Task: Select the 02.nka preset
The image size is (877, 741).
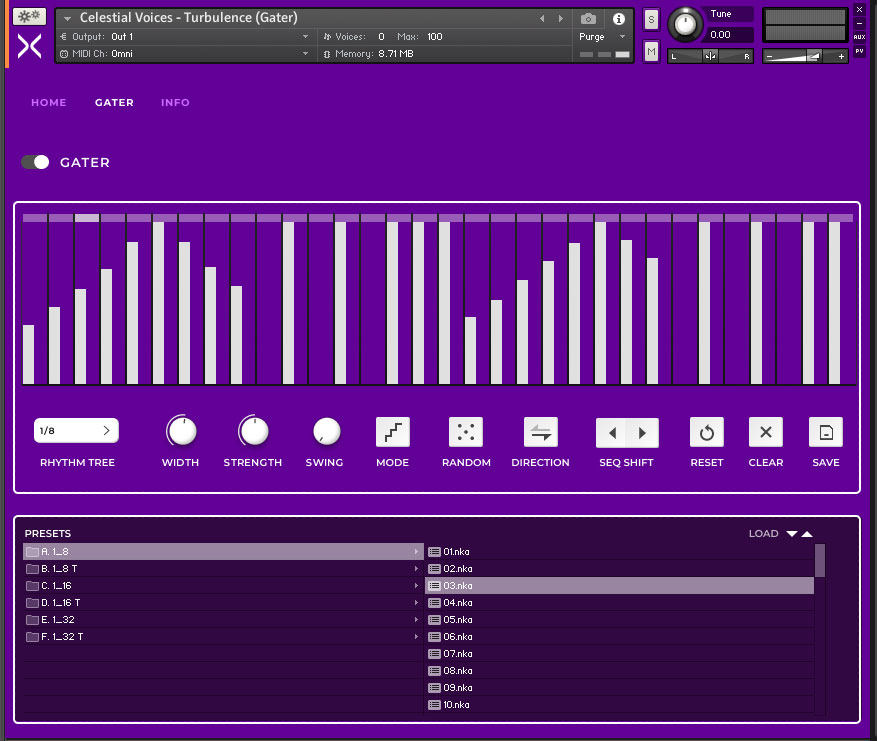Action: tap(620, 569)
